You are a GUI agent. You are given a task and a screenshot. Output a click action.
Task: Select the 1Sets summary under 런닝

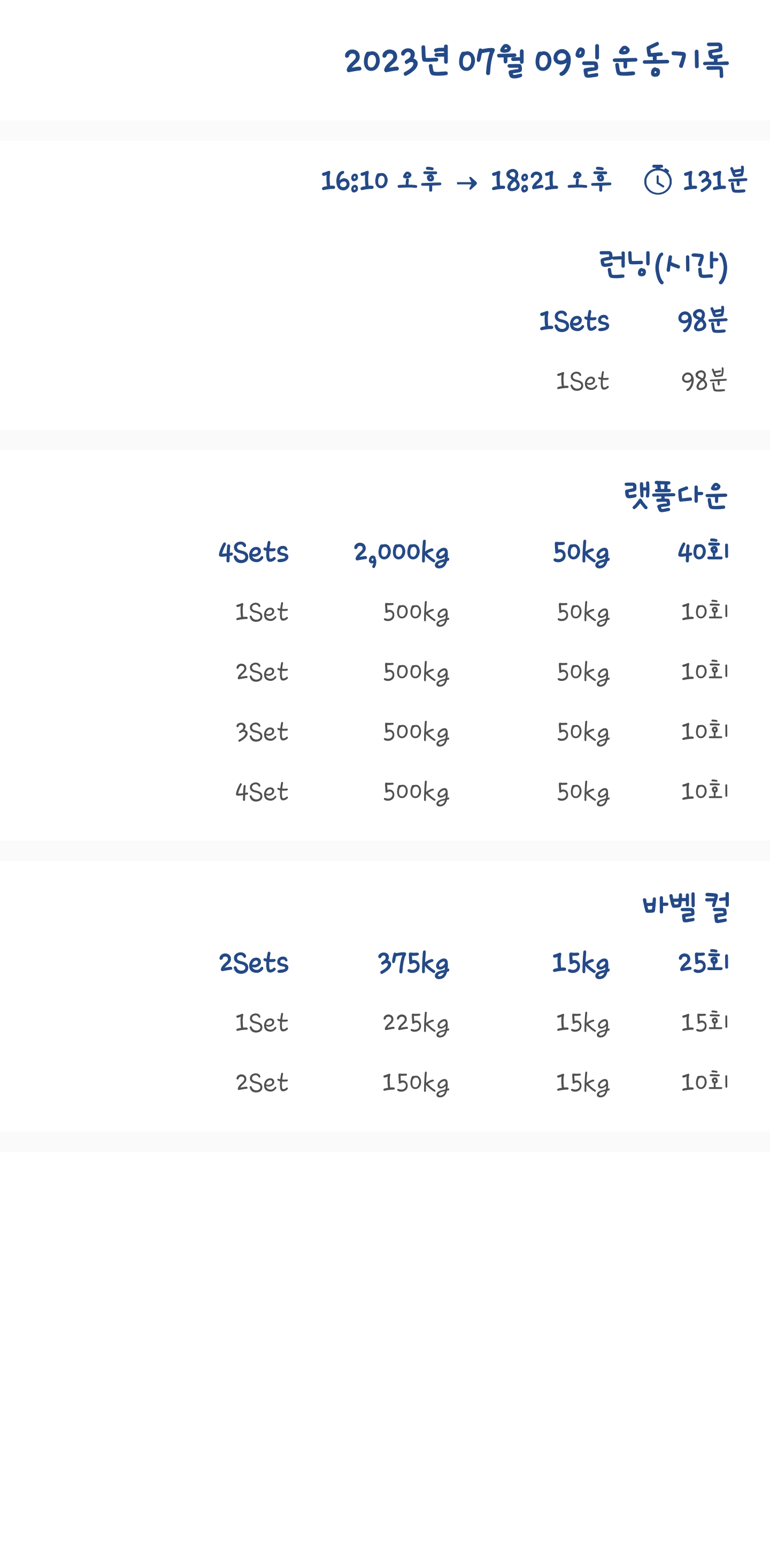tap(573, 321)
